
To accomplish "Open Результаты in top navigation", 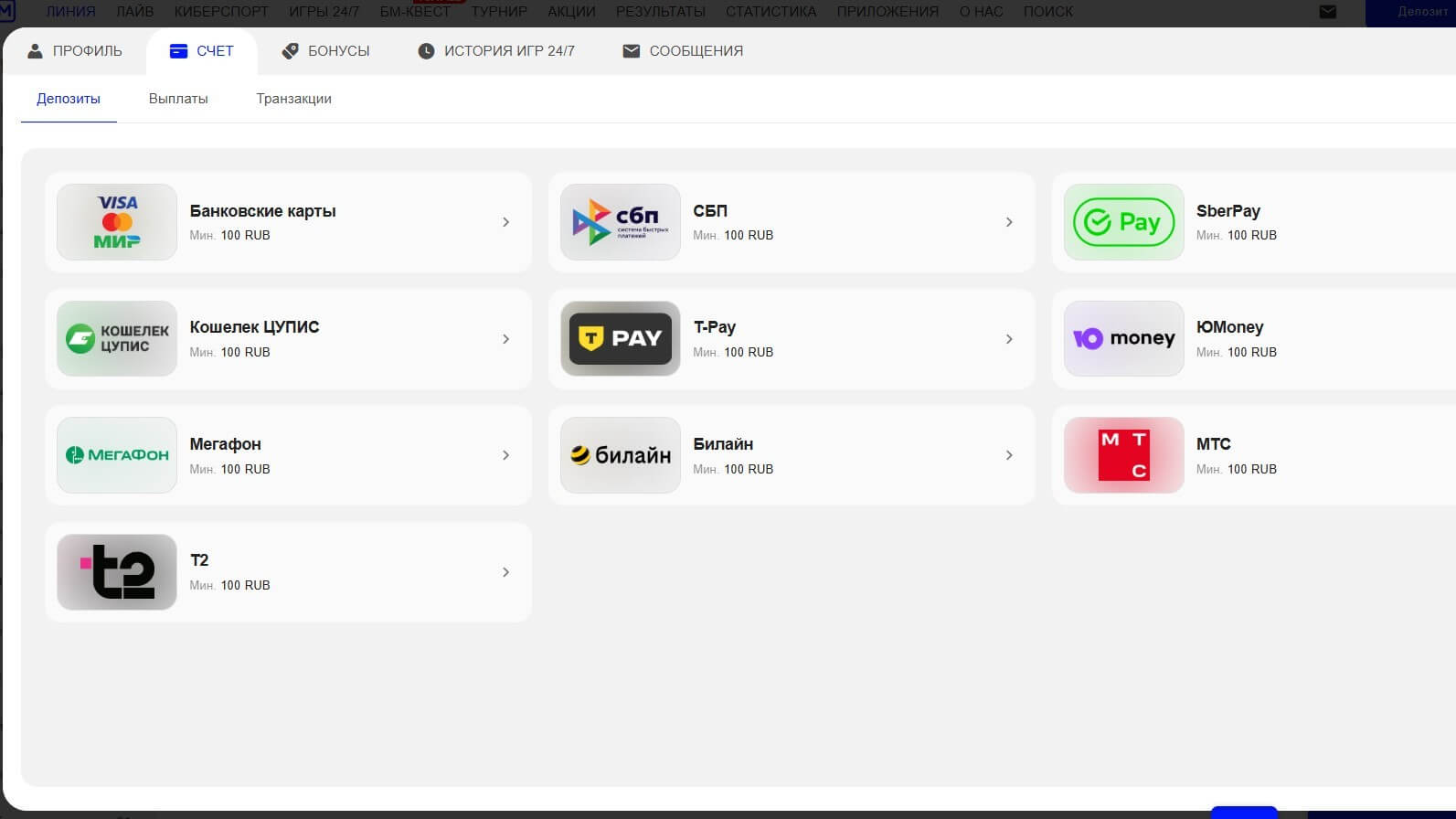I will [661, 12].
